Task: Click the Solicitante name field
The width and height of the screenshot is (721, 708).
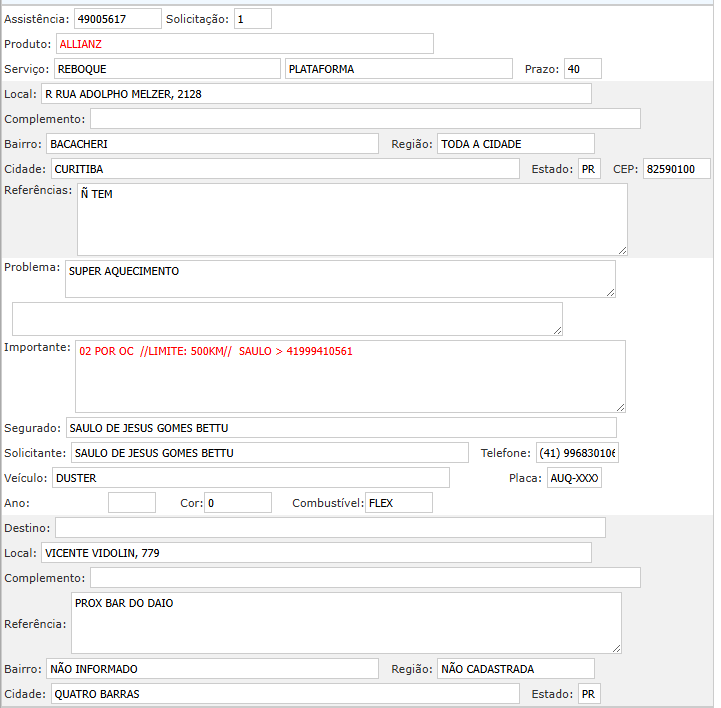Action: (269, 453)
